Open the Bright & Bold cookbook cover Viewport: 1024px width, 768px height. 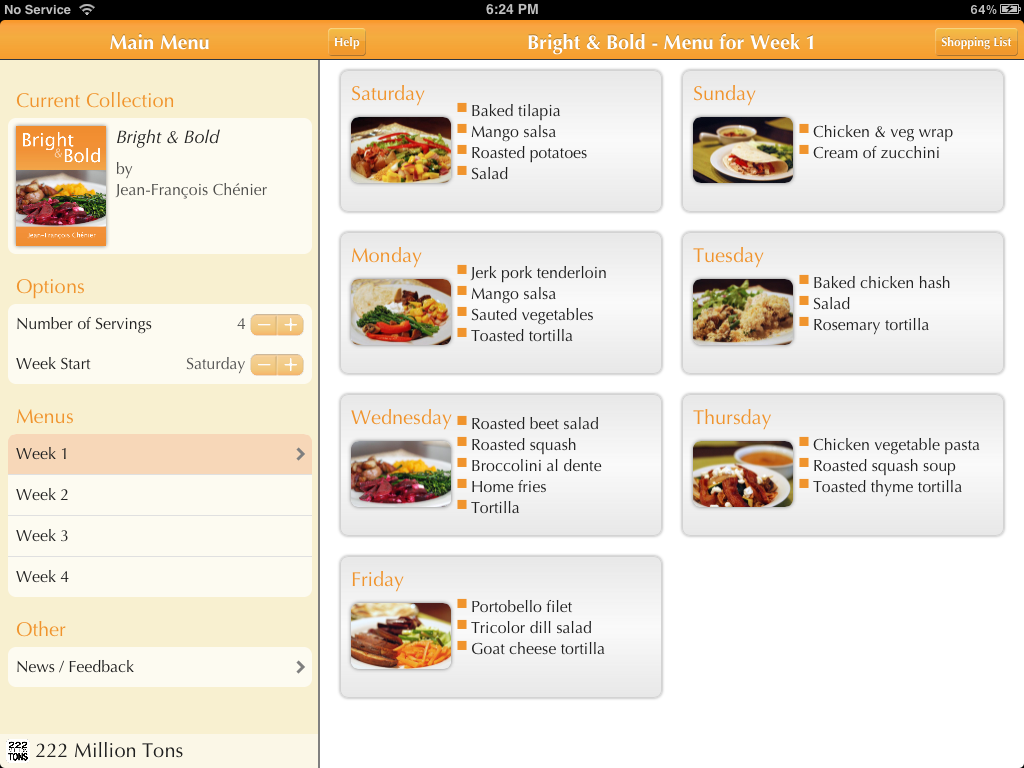point(61,186)
